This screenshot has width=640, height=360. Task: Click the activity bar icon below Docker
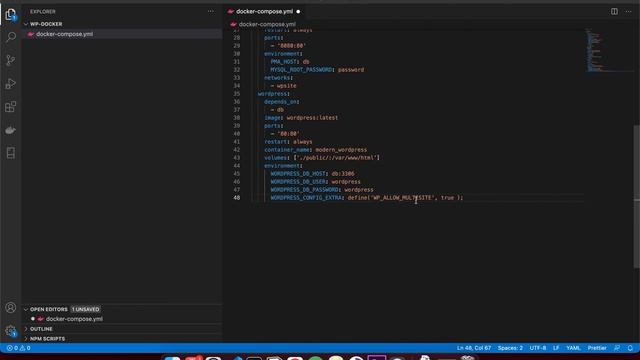point(11,153)
